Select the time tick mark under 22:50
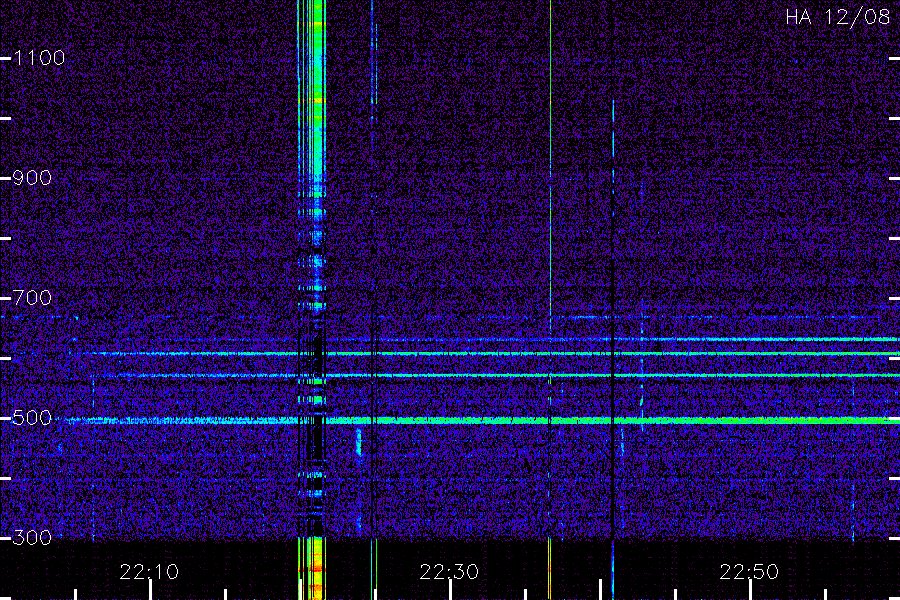This screenshot has height=600, width=900. [750, 590]
